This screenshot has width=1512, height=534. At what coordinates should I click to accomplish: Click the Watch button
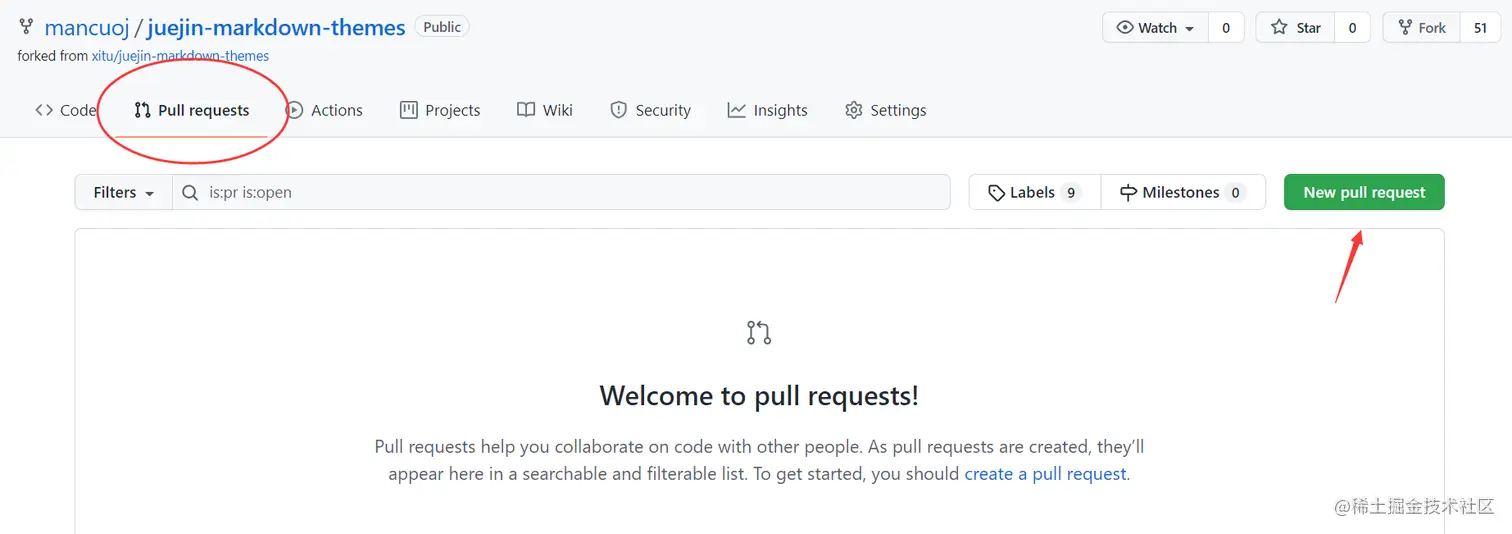1156,28
